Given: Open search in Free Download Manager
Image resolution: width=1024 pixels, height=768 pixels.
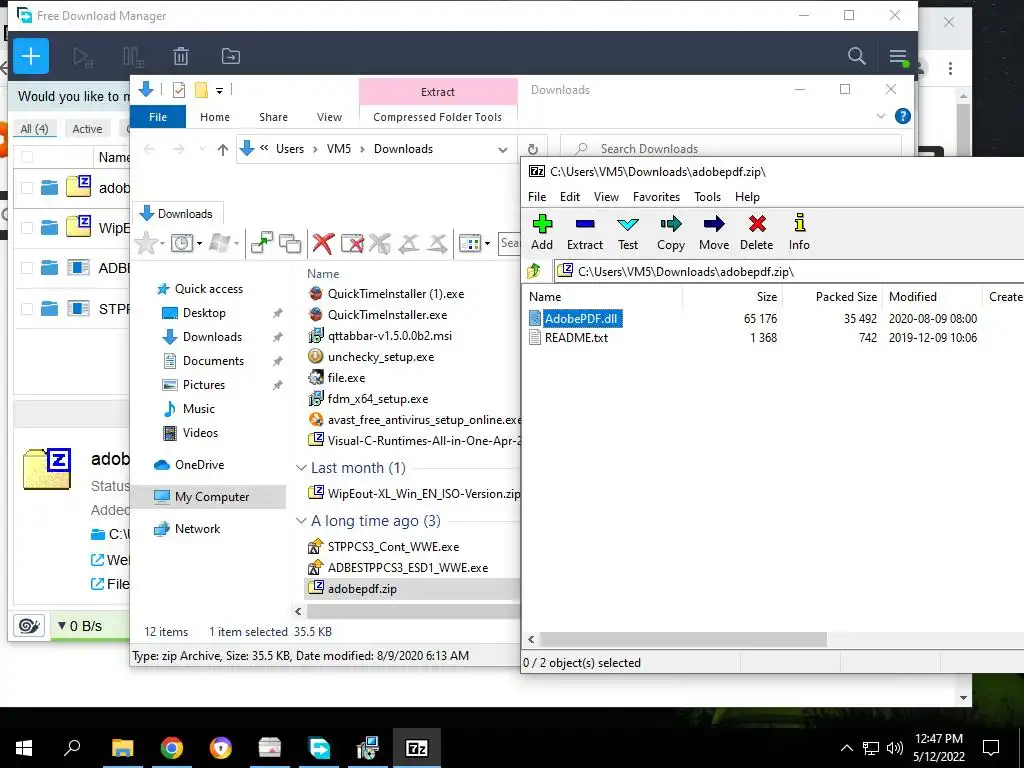Looking at the screenshot, I should coord(856,56).
